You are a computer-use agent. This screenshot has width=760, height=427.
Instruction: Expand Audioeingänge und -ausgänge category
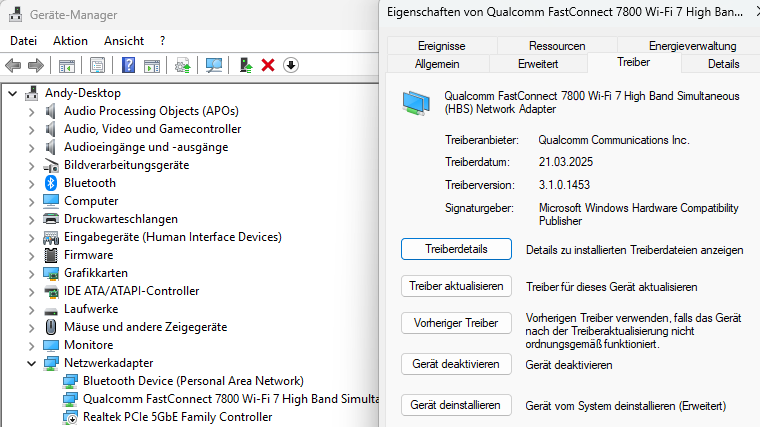click(32, 147)
